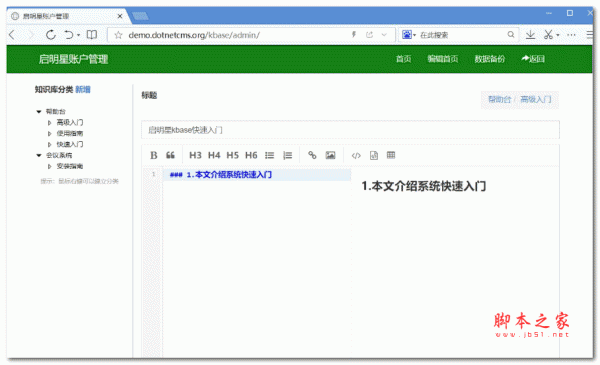Insert code block with code icon

point(356,155)
